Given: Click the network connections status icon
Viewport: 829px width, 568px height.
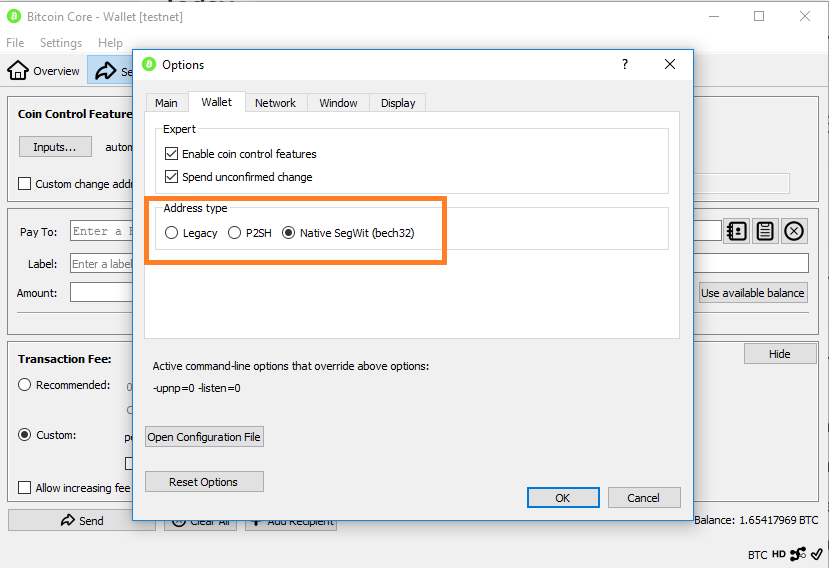Looking at the screenshot, I should point(798,554).
